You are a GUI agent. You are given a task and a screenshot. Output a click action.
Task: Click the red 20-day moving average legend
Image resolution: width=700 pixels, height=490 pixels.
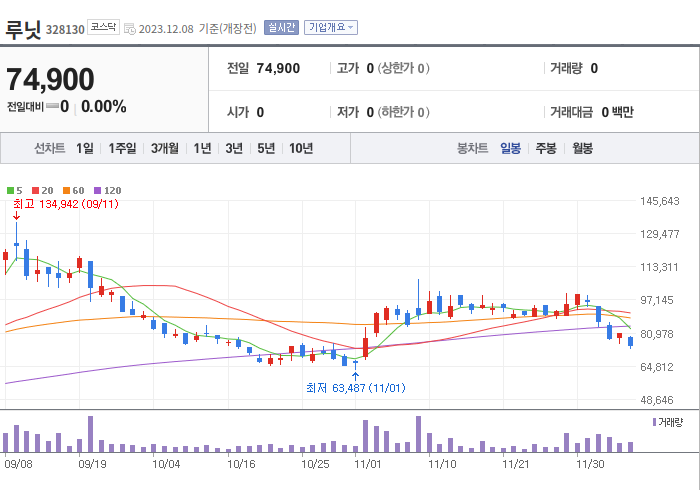pyautogui.click(x=42, y=191)
